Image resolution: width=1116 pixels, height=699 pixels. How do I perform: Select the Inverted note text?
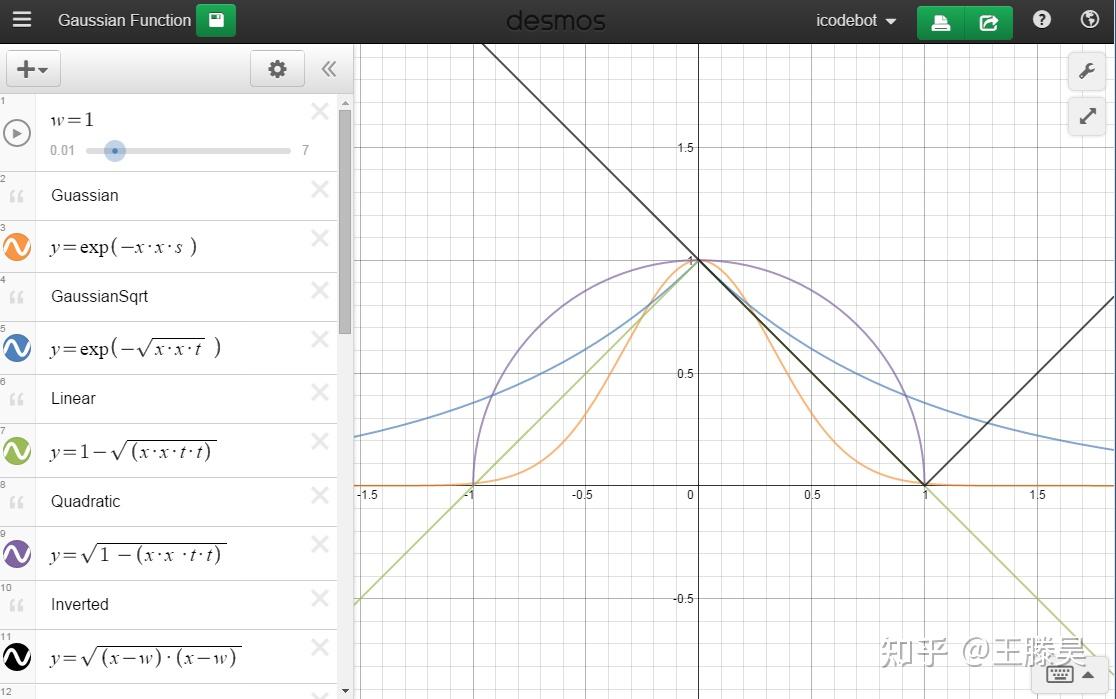tap(80, 605)
